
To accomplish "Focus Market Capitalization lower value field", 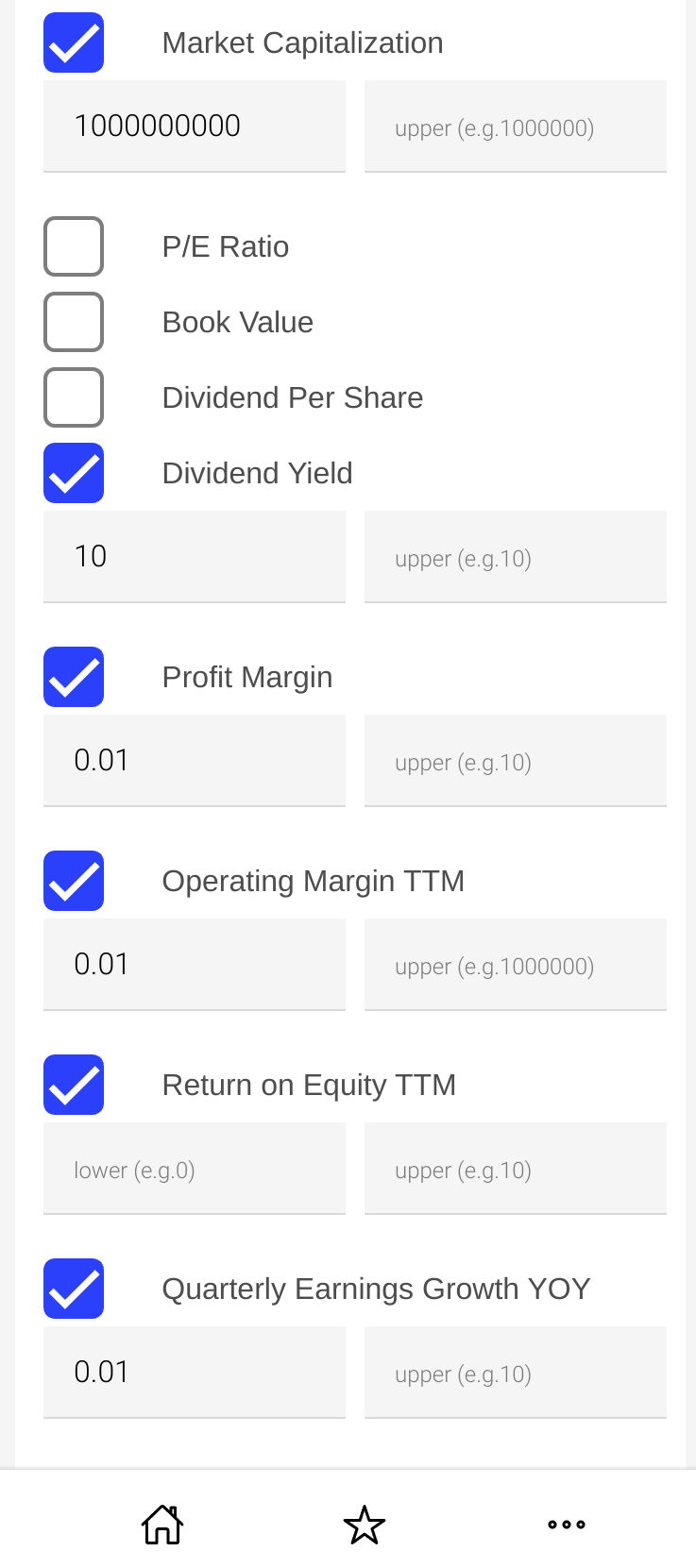I will pyautogui.click(x=195, y=126).
